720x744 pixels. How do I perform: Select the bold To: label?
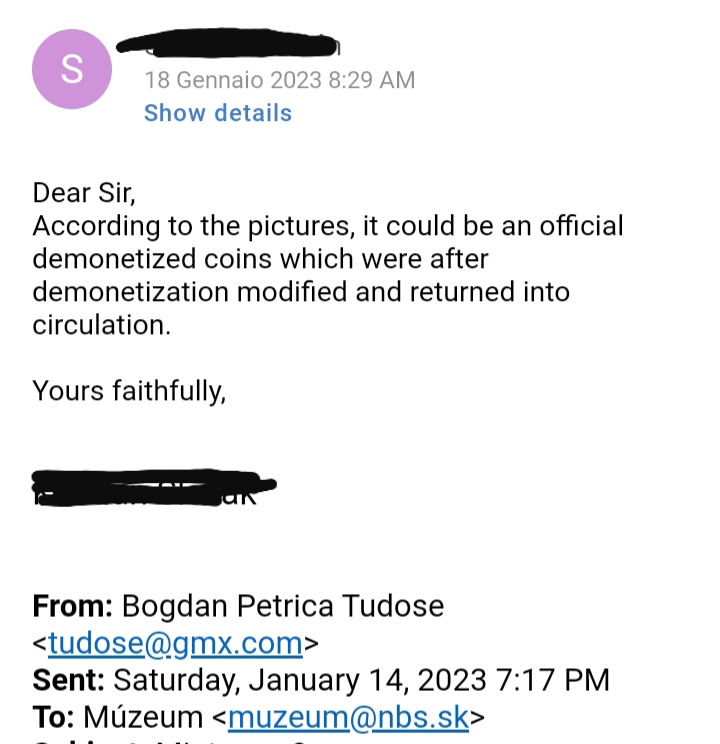tap(53, 717)
